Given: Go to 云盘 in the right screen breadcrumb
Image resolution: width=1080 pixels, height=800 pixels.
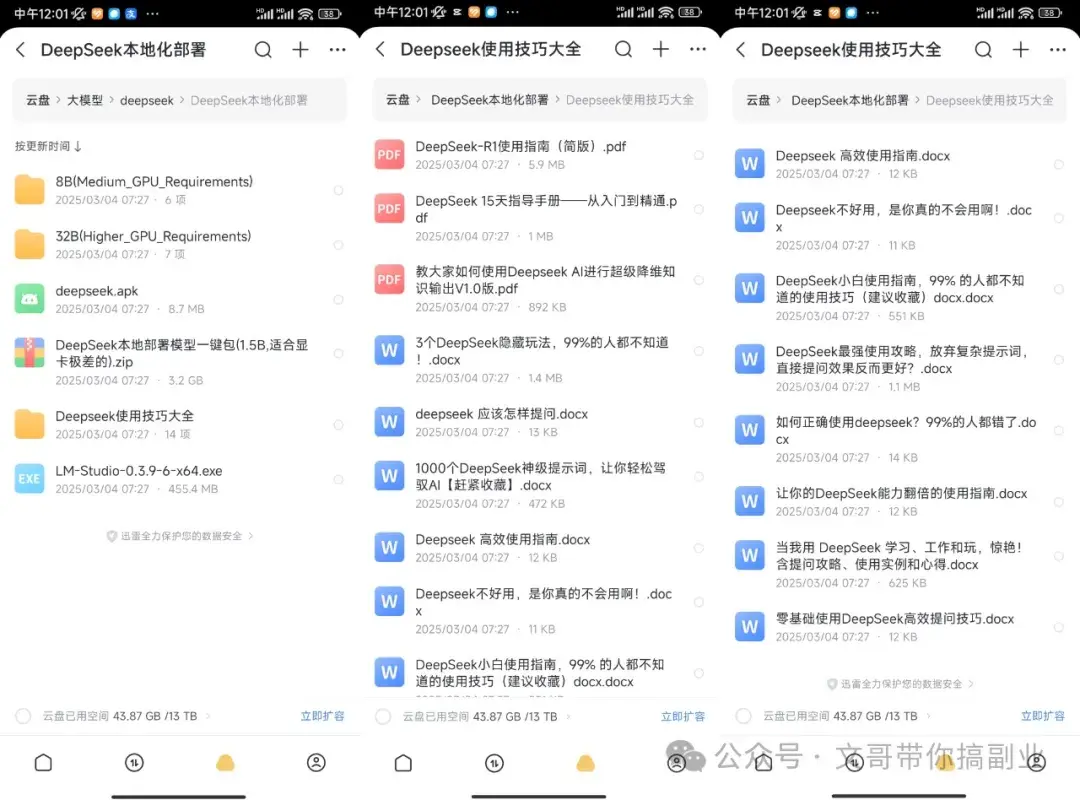Looking at the screenshot, I should (x=758, y=100).
